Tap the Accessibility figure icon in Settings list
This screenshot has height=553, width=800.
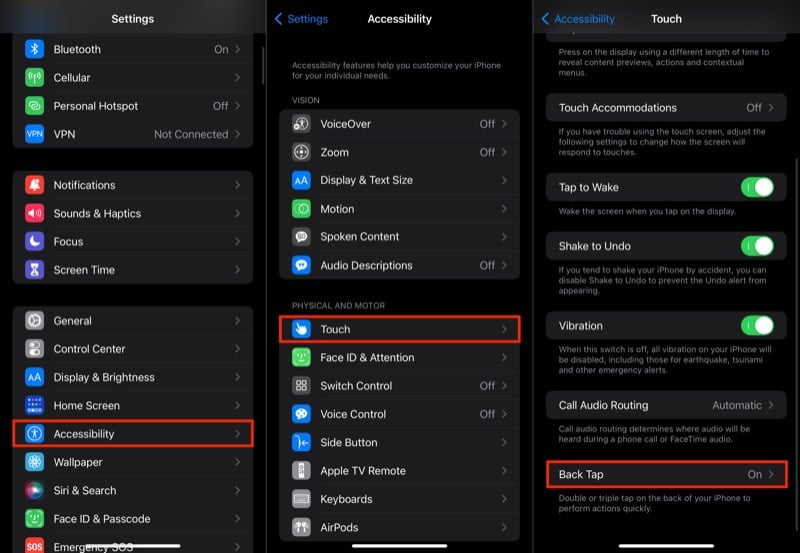click(x=35, y=434)
